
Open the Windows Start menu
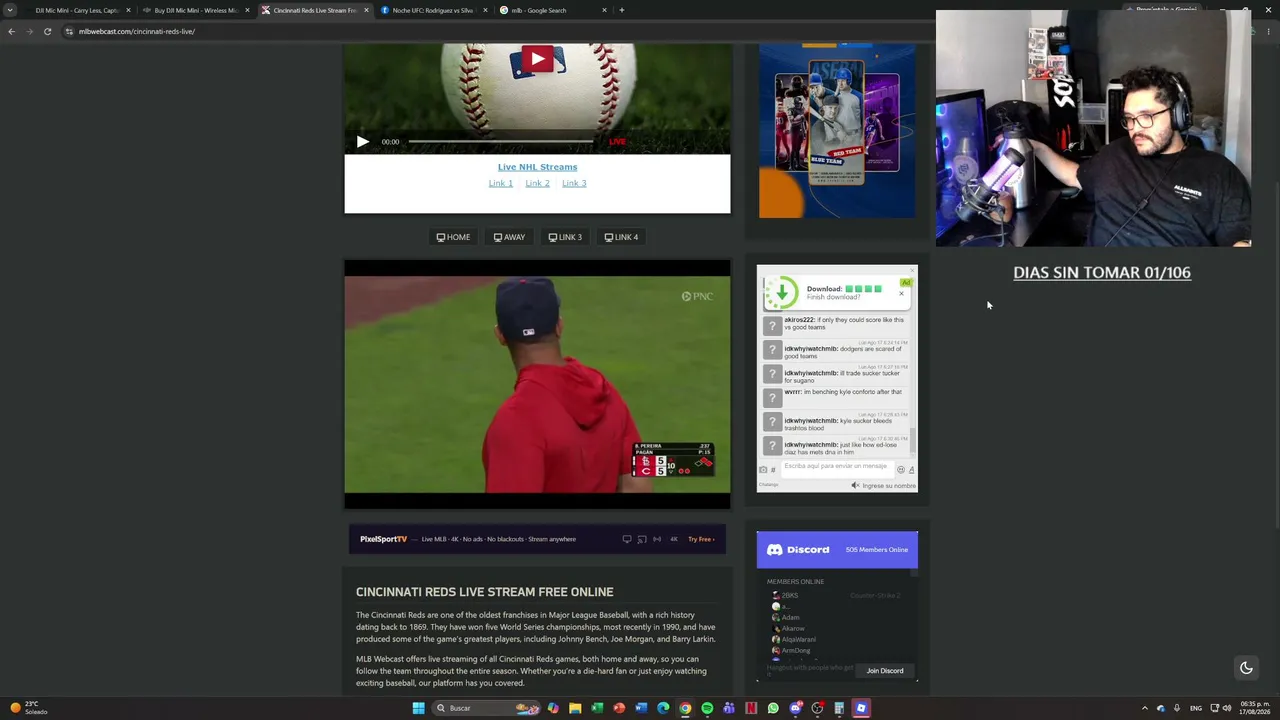[x=418, y=708]
